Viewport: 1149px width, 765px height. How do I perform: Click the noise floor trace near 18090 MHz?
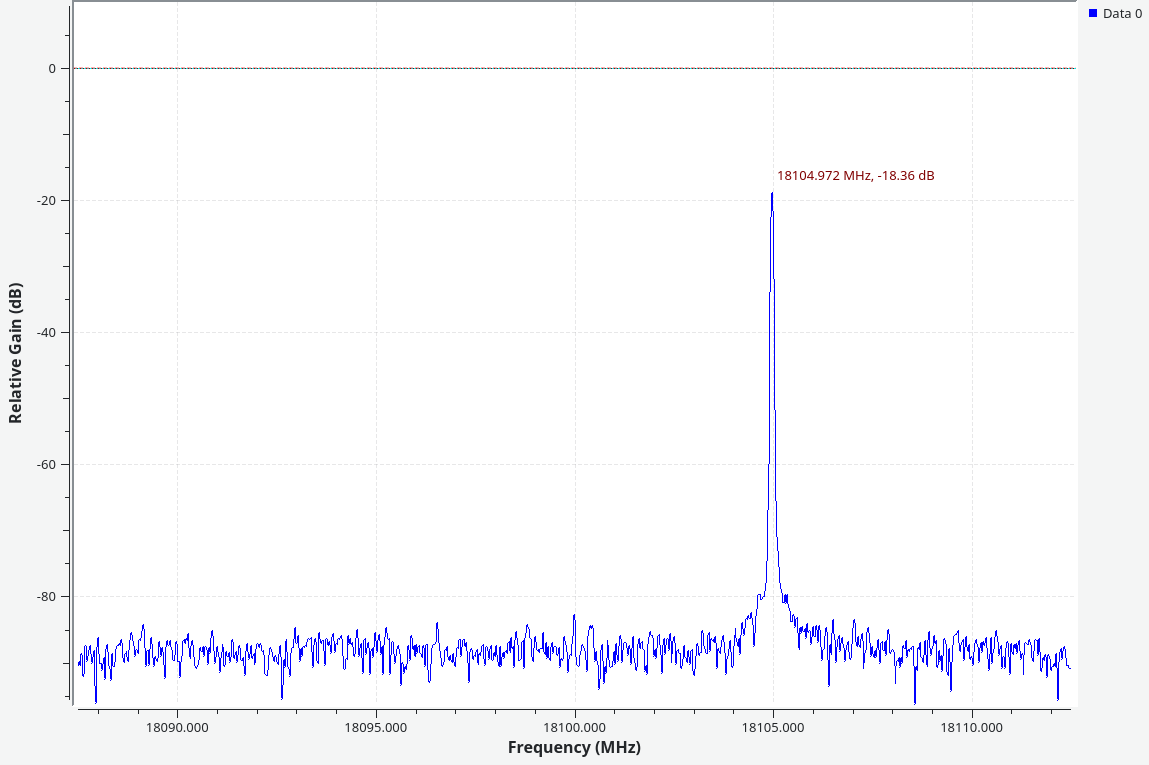(x=177, y=650)
